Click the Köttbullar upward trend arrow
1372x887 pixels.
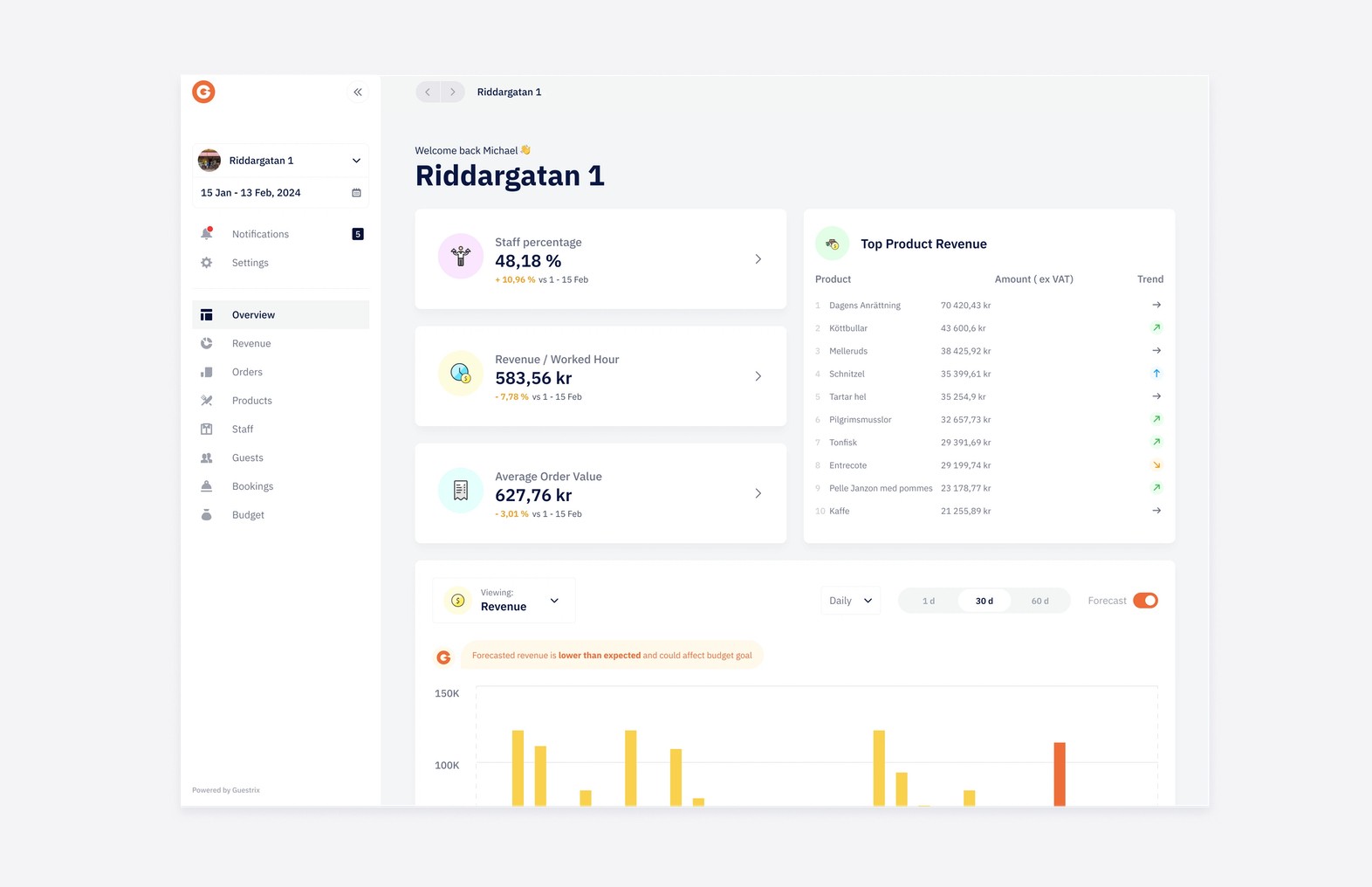[x=1156, y=328]
